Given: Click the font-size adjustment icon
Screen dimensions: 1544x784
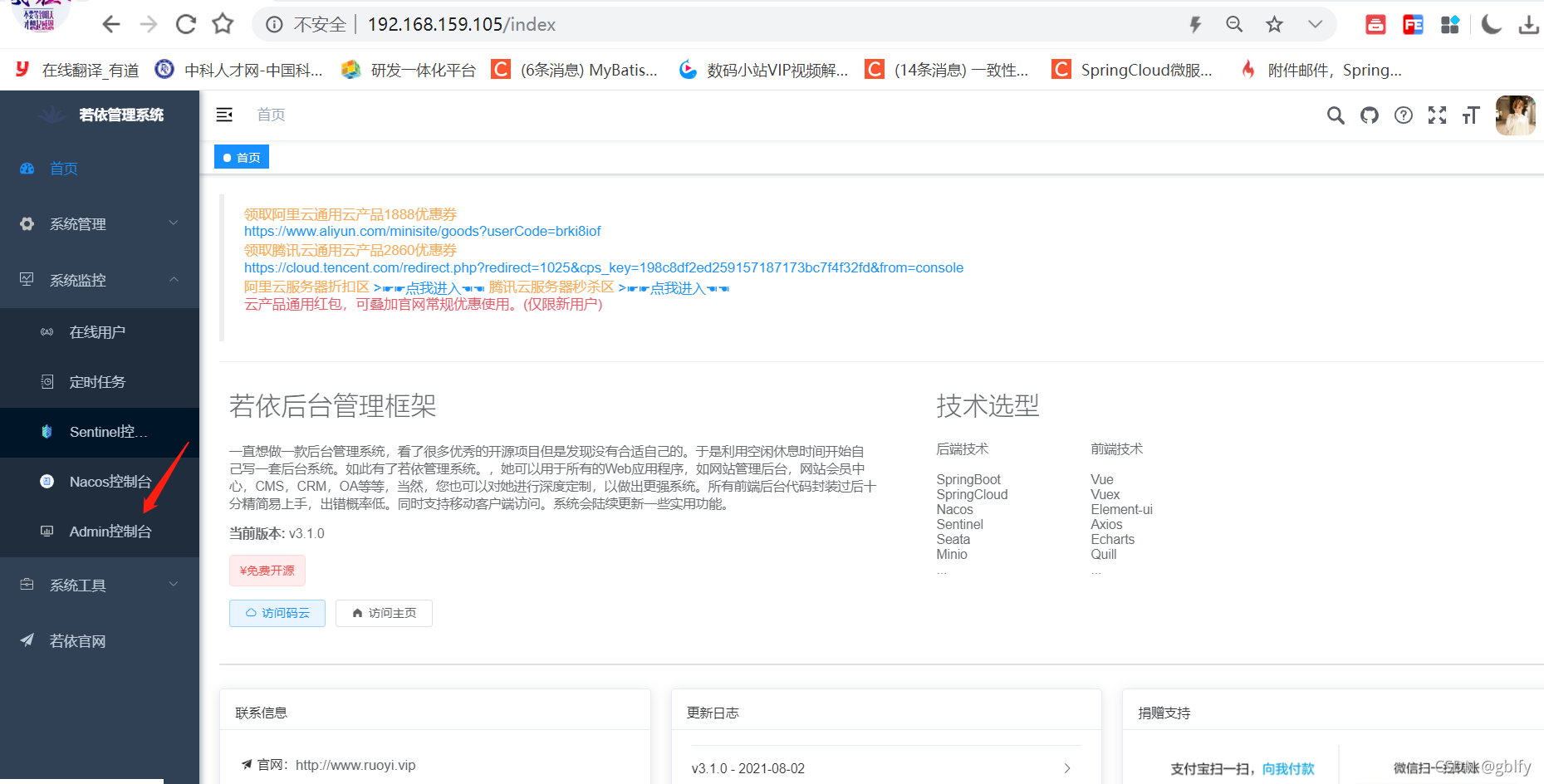Looking at the screenshot, I should click(1470, 115).
